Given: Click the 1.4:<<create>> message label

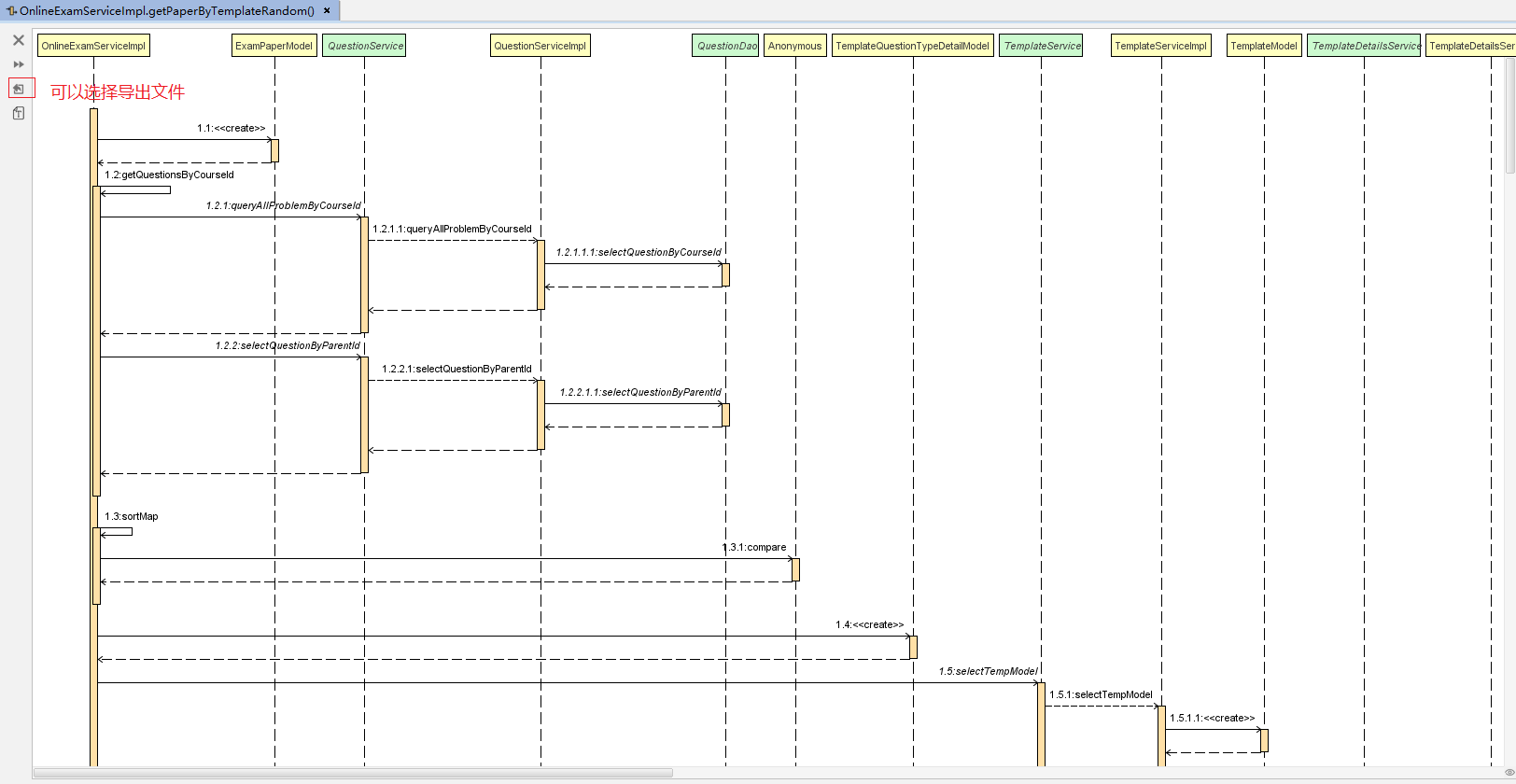Looking at the screenshot, I should point(870,624).
